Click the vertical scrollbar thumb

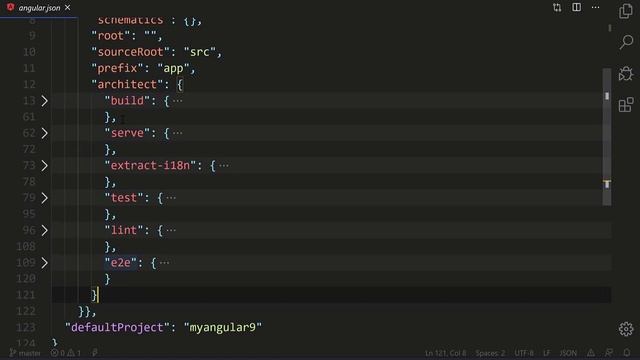[x=607, y=137]
